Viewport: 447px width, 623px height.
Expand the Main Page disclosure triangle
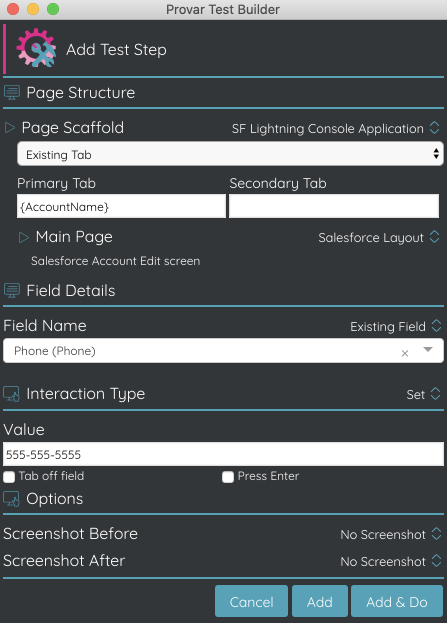pos(24,237)
